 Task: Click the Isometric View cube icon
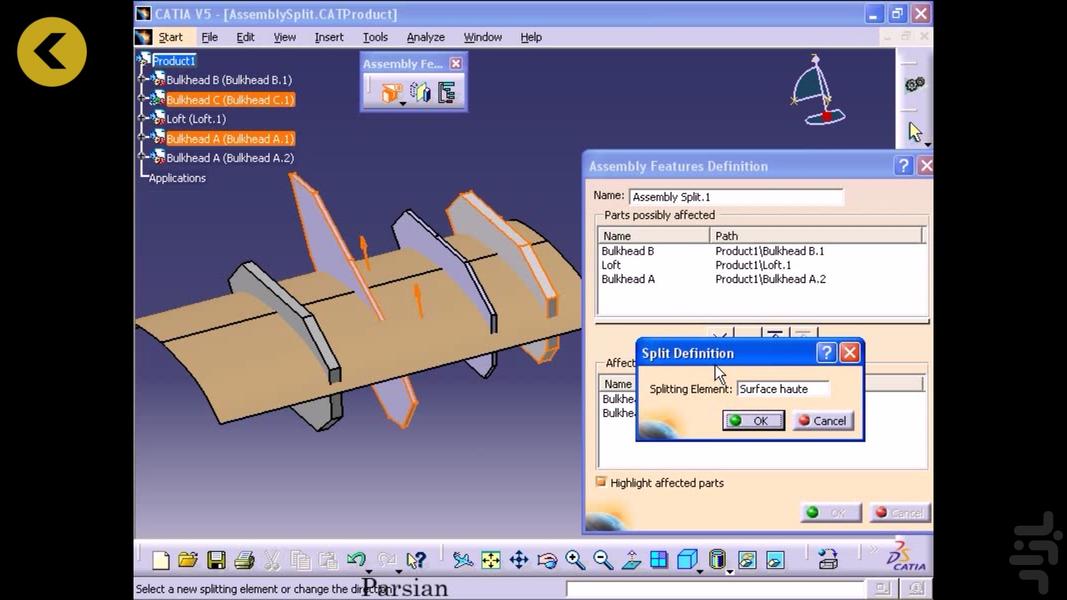pyautogui.click(x=687, y=560)
